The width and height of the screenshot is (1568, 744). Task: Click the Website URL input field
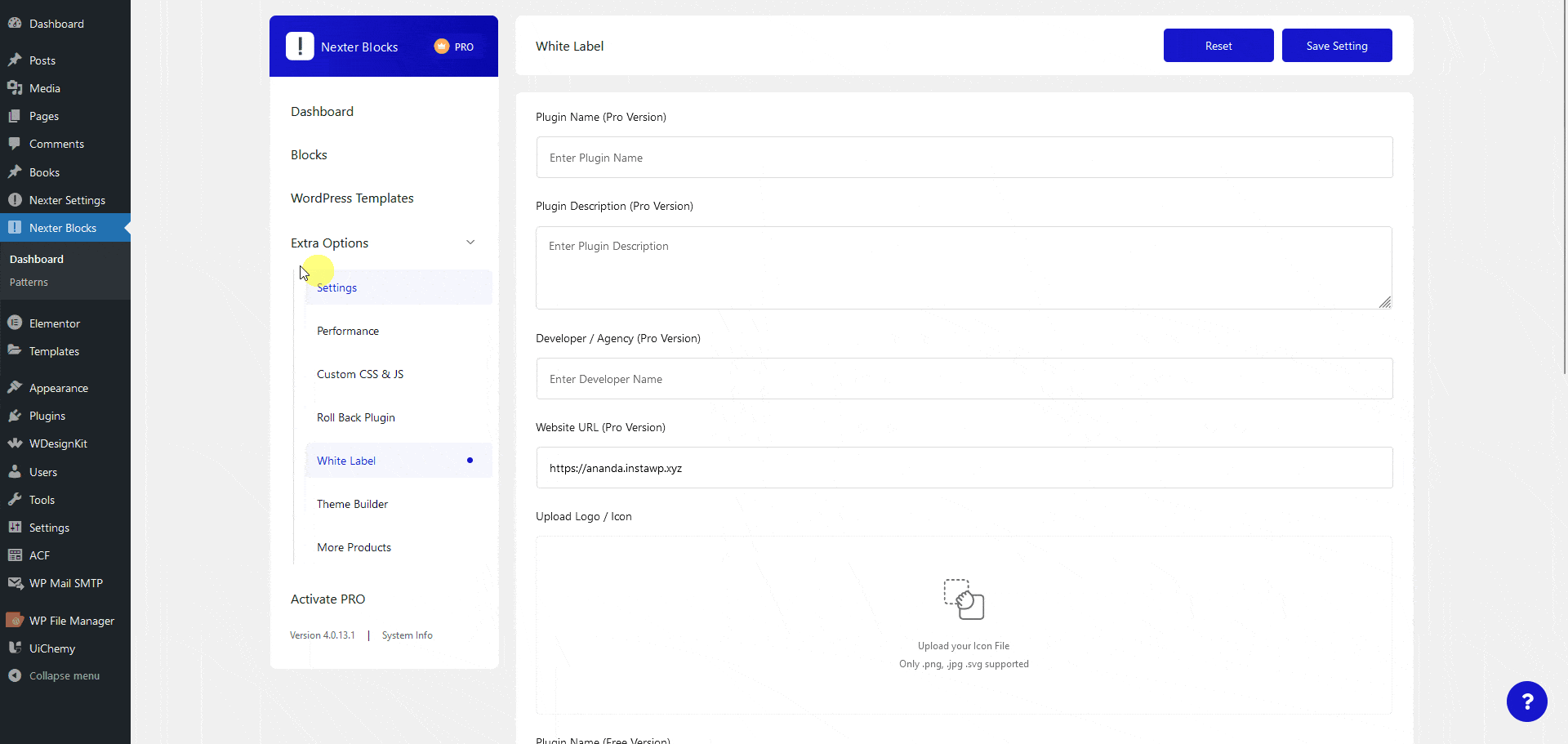[964, 468]
